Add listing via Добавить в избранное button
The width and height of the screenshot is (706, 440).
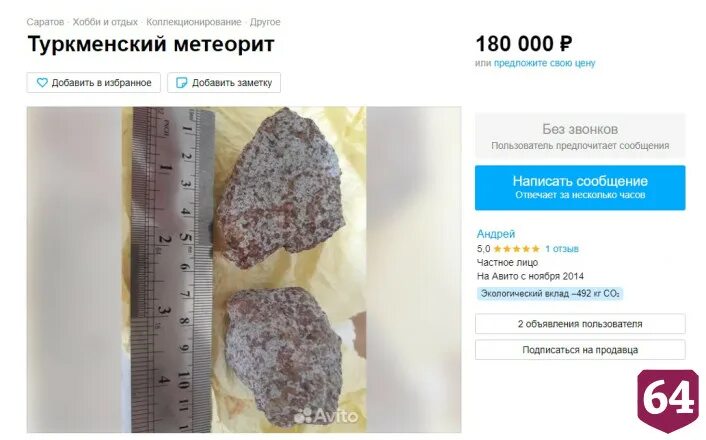point(94,83)
